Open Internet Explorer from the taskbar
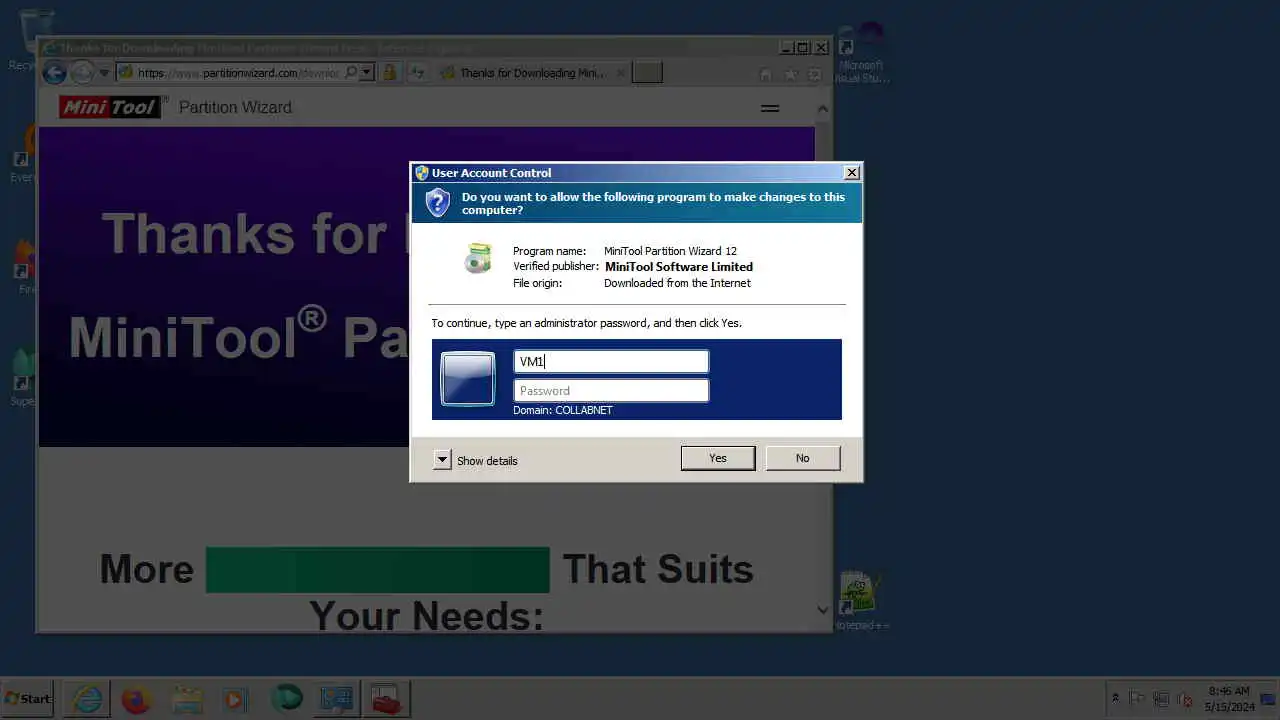The image size is (1280, 720). coord(87,699)
